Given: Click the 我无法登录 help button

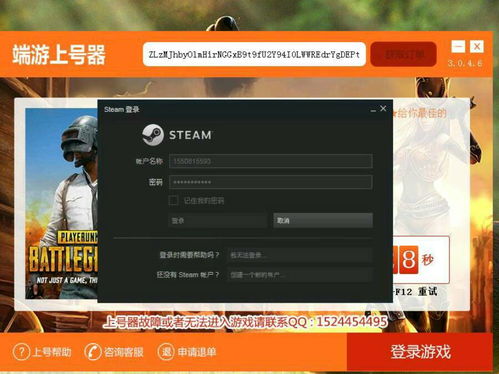Looking at the screenshot, I should 299,255.
